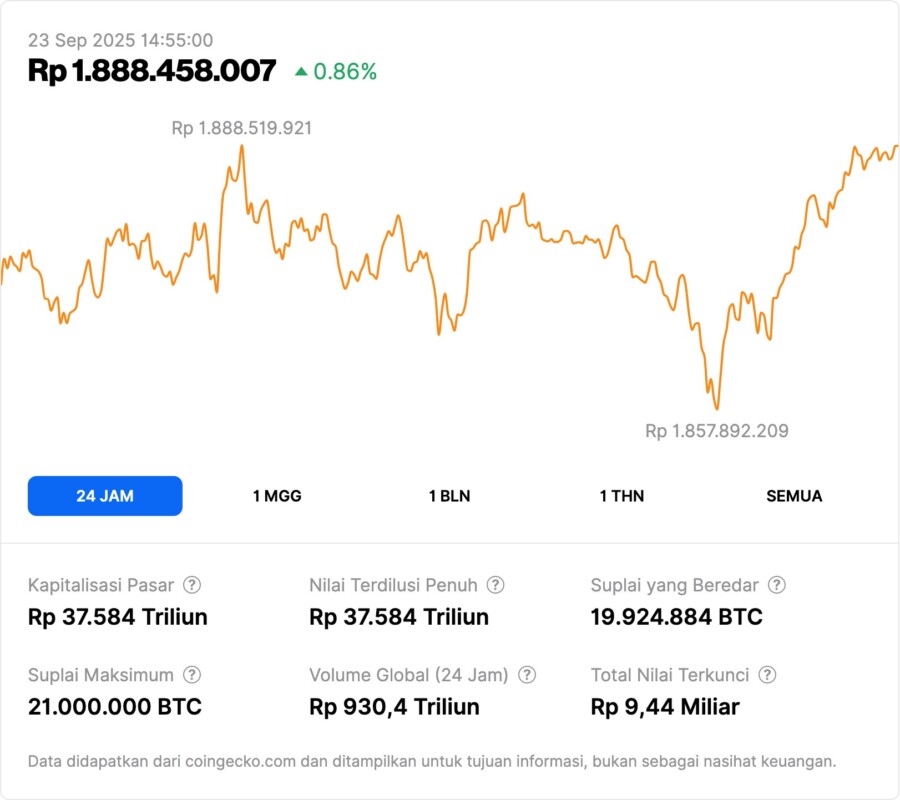Select SEMUA to view all-time chart

794,496
